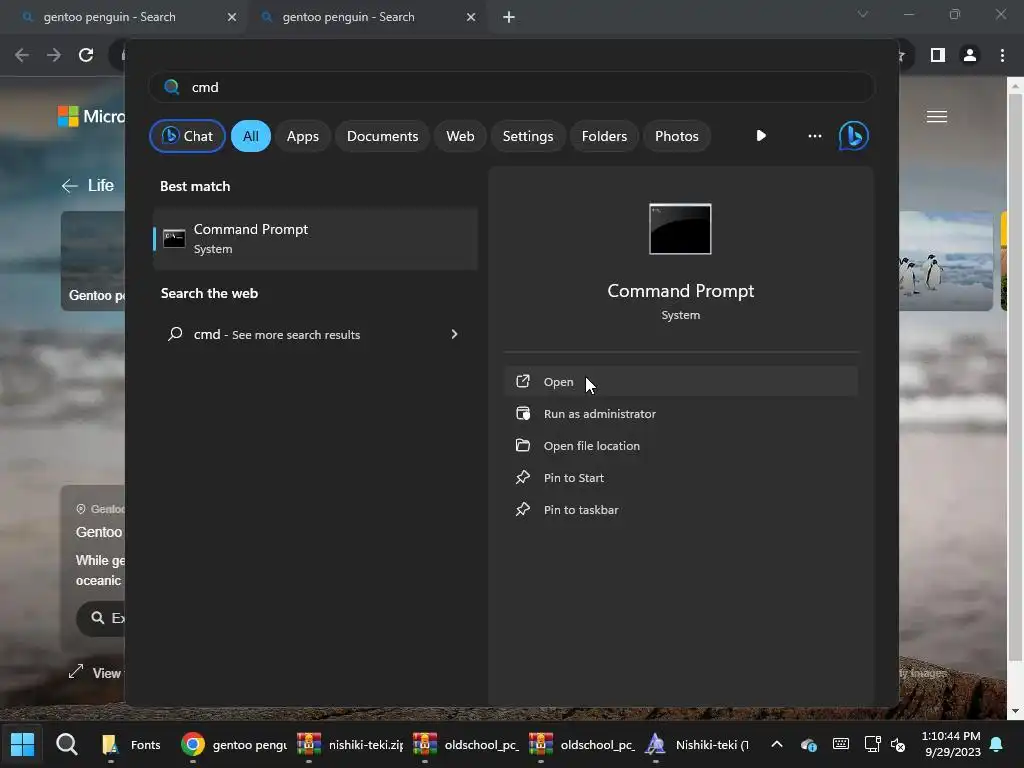Pin Command Prompt to taskbar

pos(680,509)
